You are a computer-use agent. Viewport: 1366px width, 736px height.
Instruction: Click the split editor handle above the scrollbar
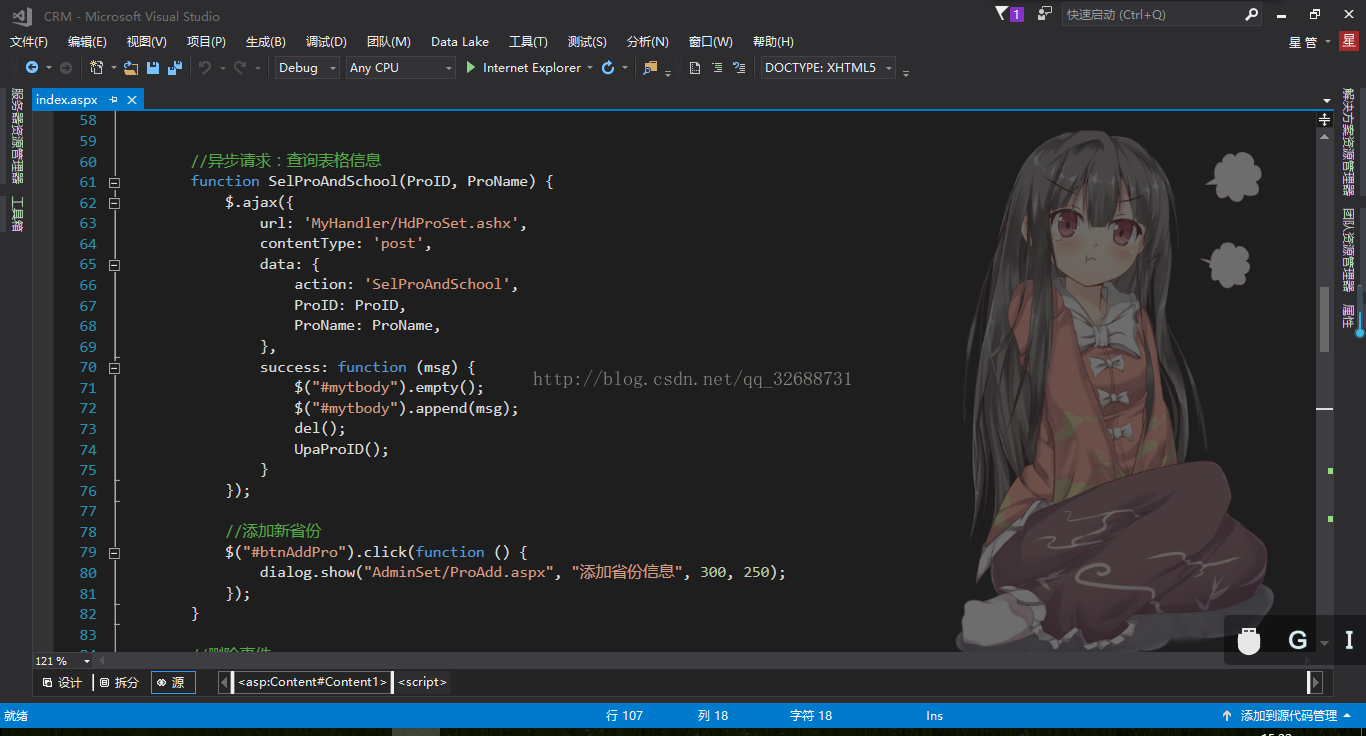pyautogui.click(x=1324, y=120)
